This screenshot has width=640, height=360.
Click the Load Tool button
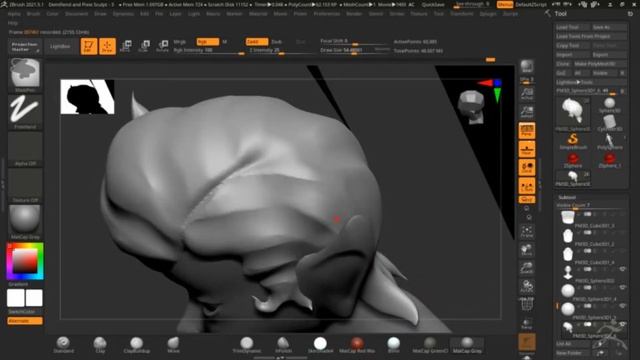tap(572, 27)
